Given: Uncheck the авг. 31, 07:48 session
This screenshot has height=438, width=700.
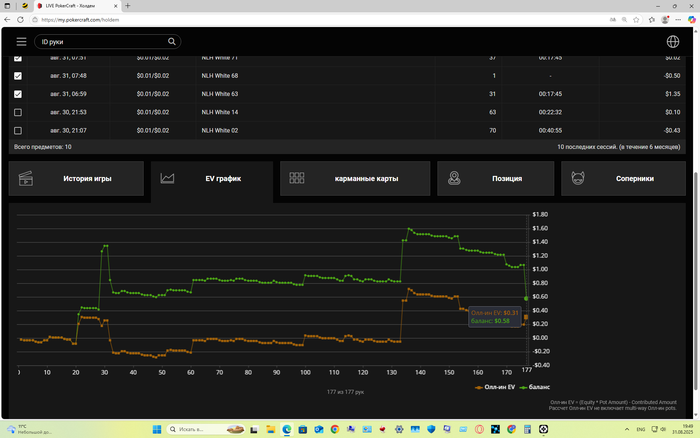Looking at the screenshot, I should tap(18, 76).
